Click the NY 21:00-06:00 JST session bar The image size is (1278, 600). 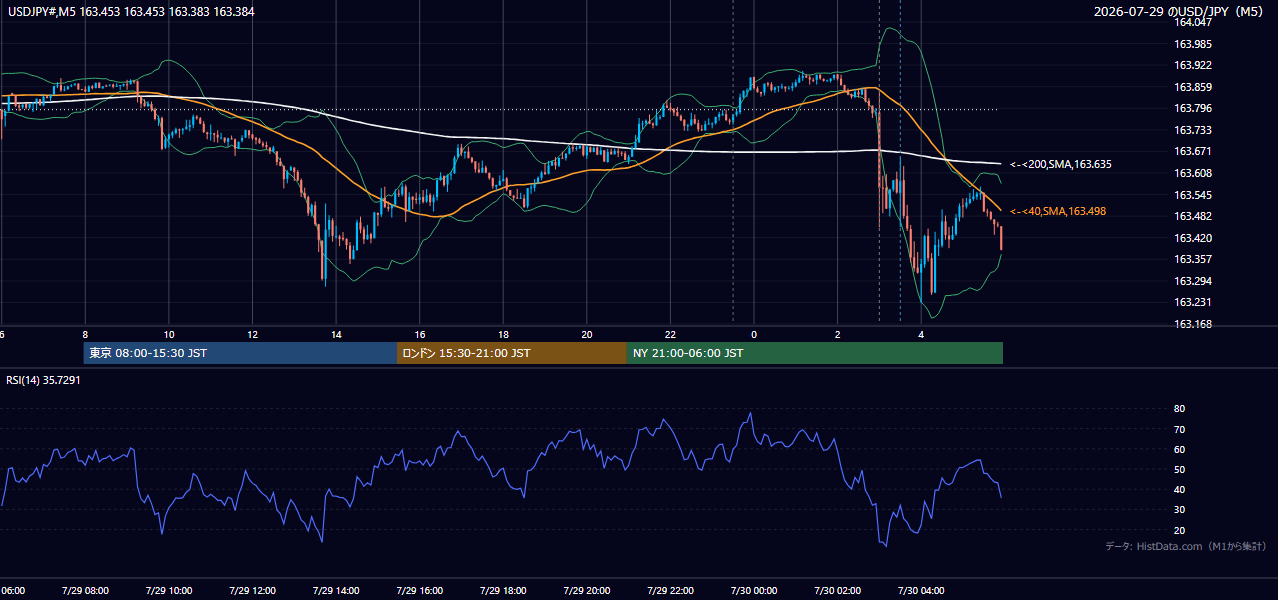tap(815, 353)
